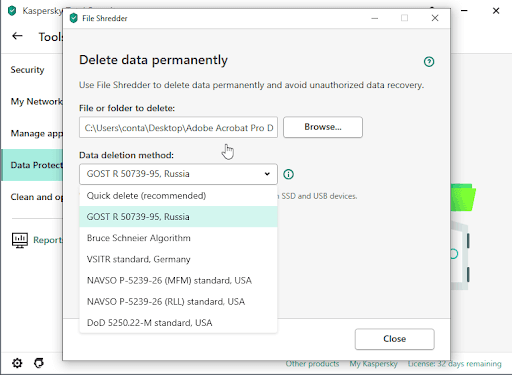This screenshot has height=375, width=512.
Task: Go back with the Tools arrow
Action: pyautogui.click(x=17, y=36)
